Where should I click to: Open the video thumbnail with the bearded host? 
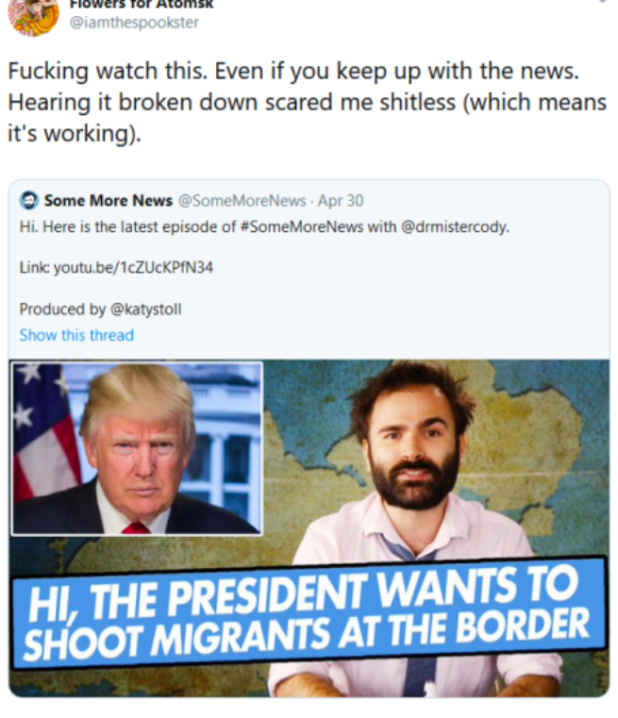pos(309,528)
